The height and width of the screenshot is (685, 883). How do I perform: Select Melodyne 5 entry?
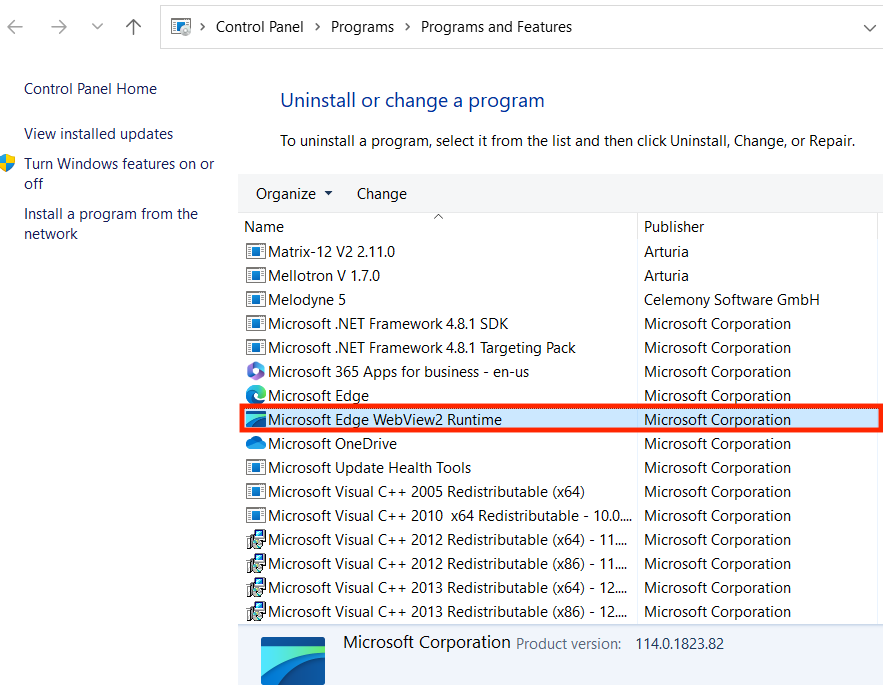[307, 300]
